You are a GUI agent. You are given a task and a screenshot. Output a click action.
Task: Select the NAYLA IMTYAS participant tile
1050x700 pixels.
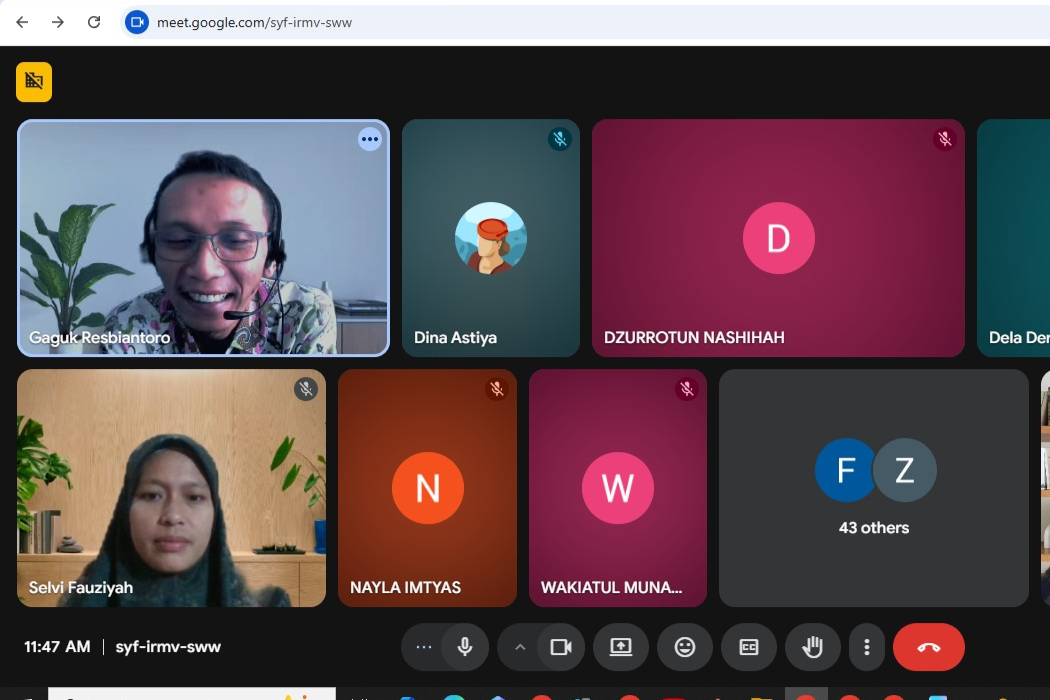[x=427, y=488]
